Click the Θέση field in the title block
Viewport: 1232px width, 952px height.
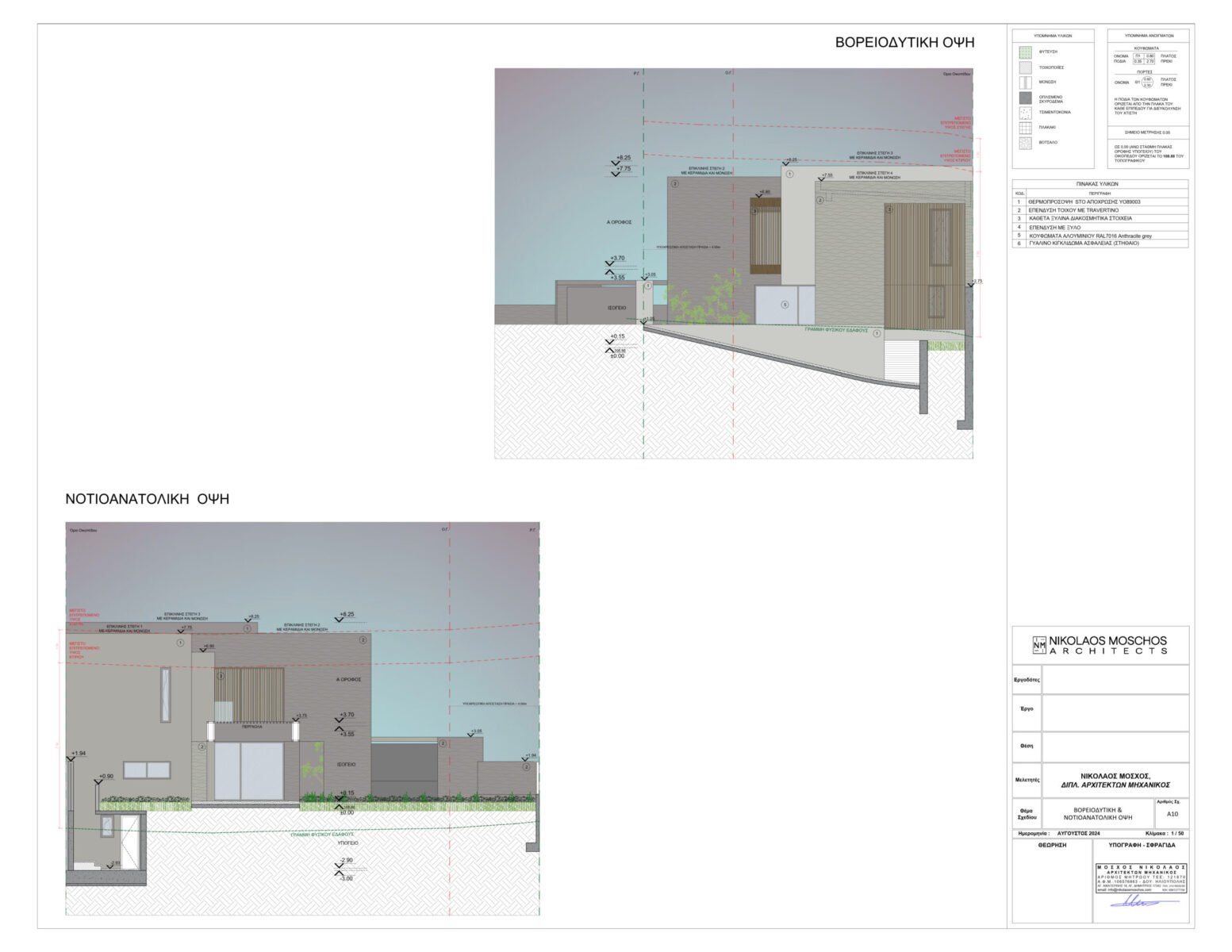tap(1115, 747)
